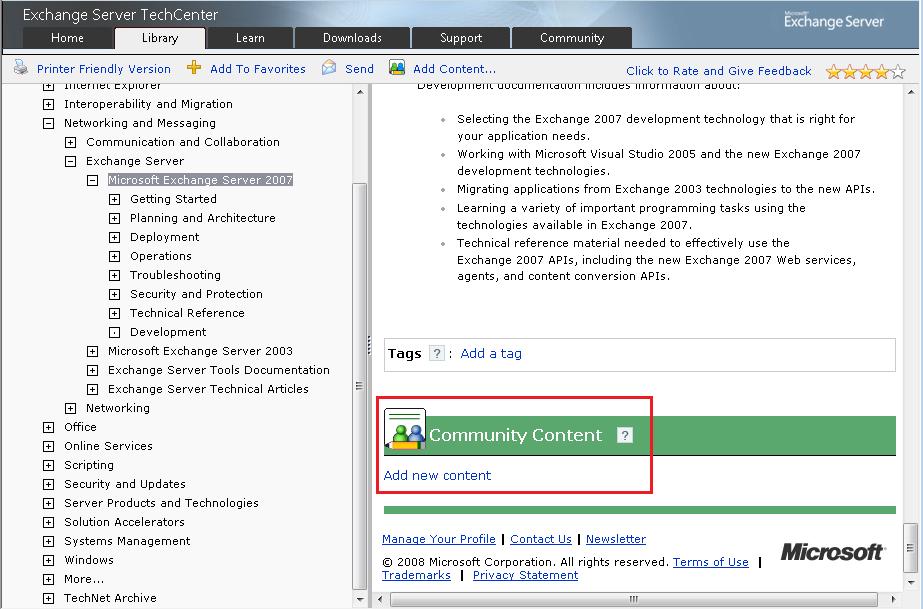The width and height of the screenshot is (923, 609).
Task: Open the Downloads tab
Action: point(352,38)
